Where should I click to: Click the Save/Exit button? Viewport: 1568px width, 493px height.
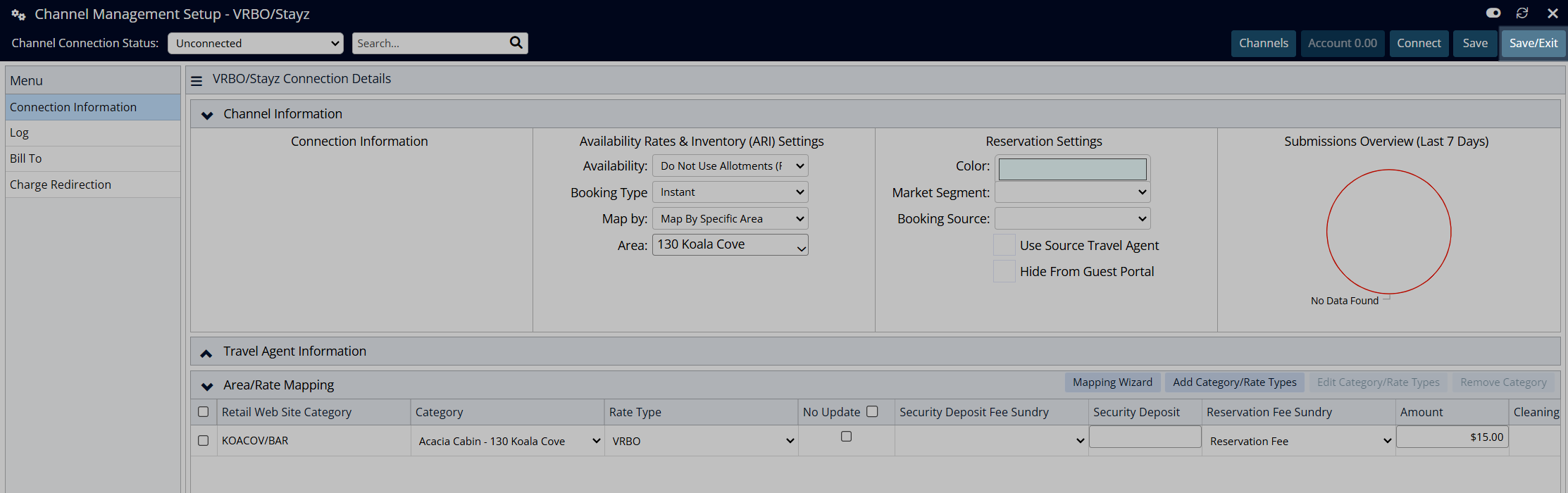1533,43
